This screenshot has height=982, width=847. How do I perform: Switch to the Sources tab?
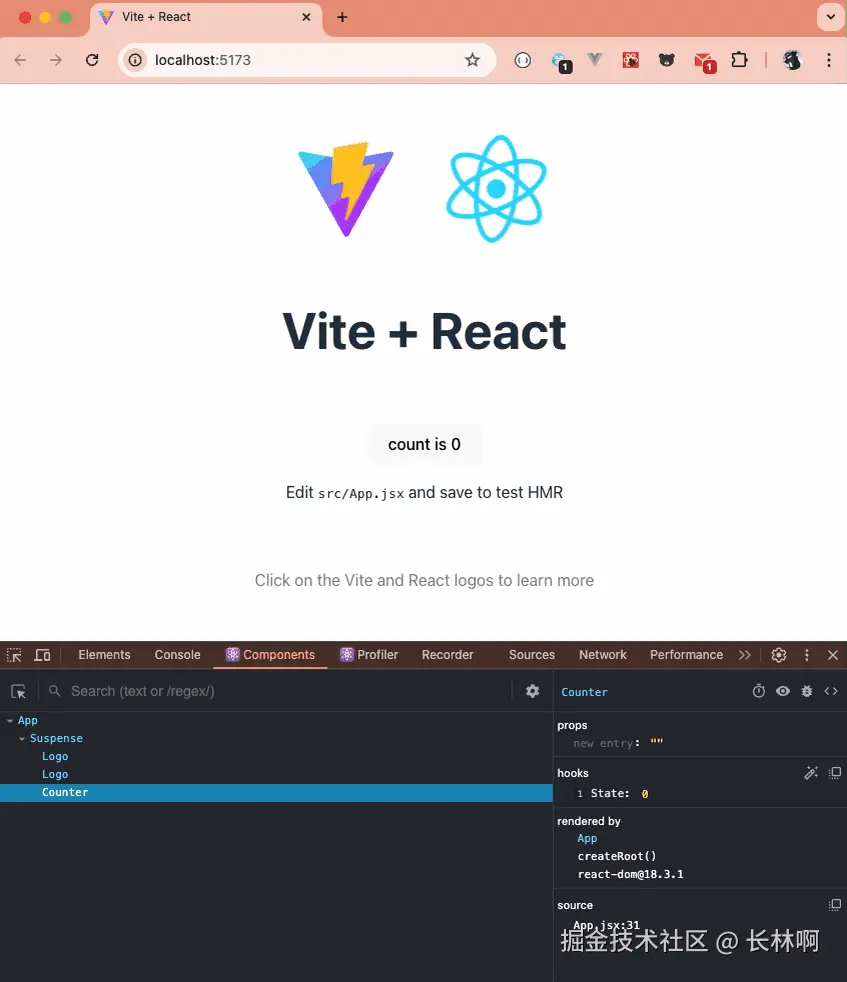(x=532, y=655)
